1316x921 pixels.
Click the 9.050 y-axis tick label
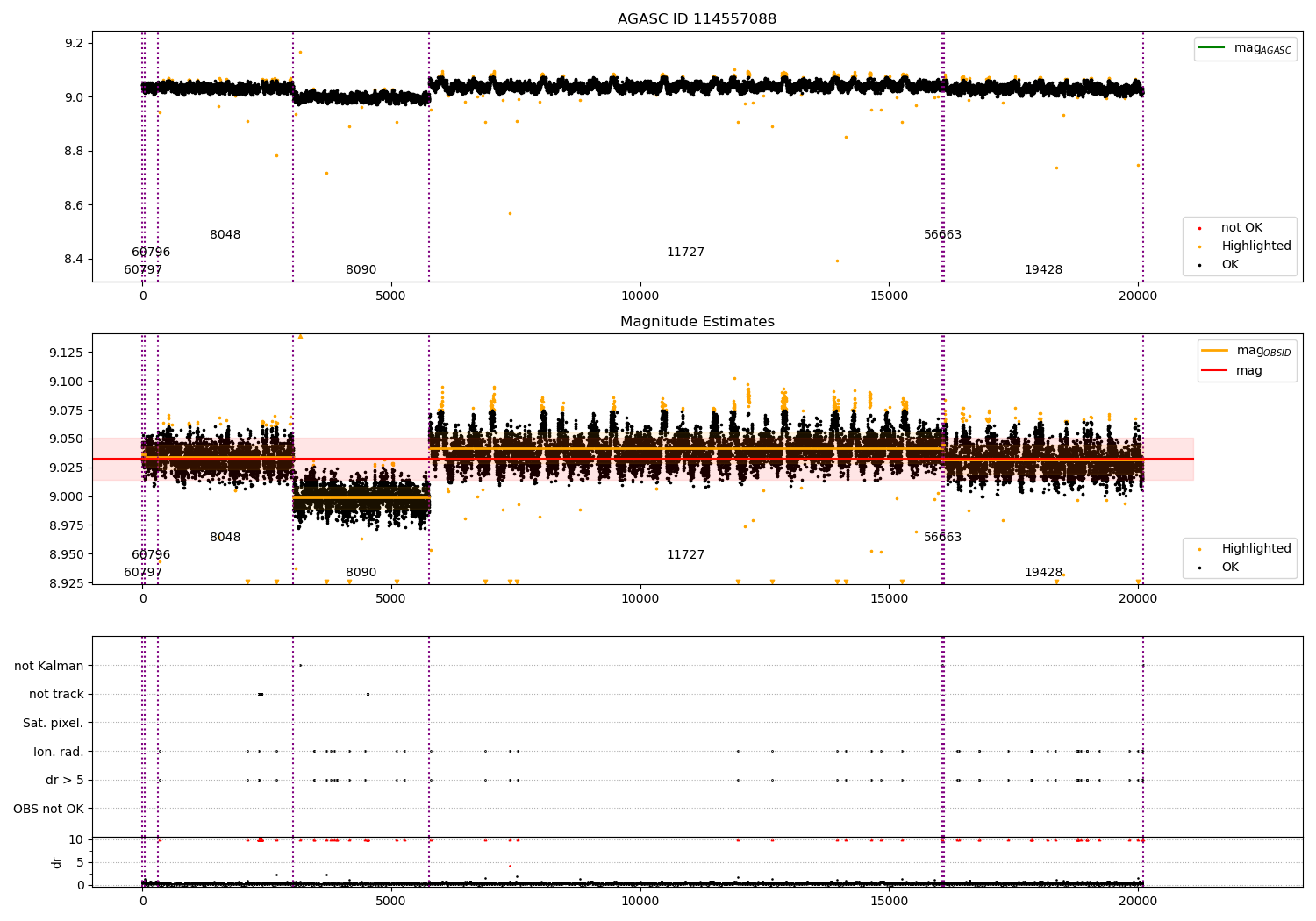coord(67,439)
